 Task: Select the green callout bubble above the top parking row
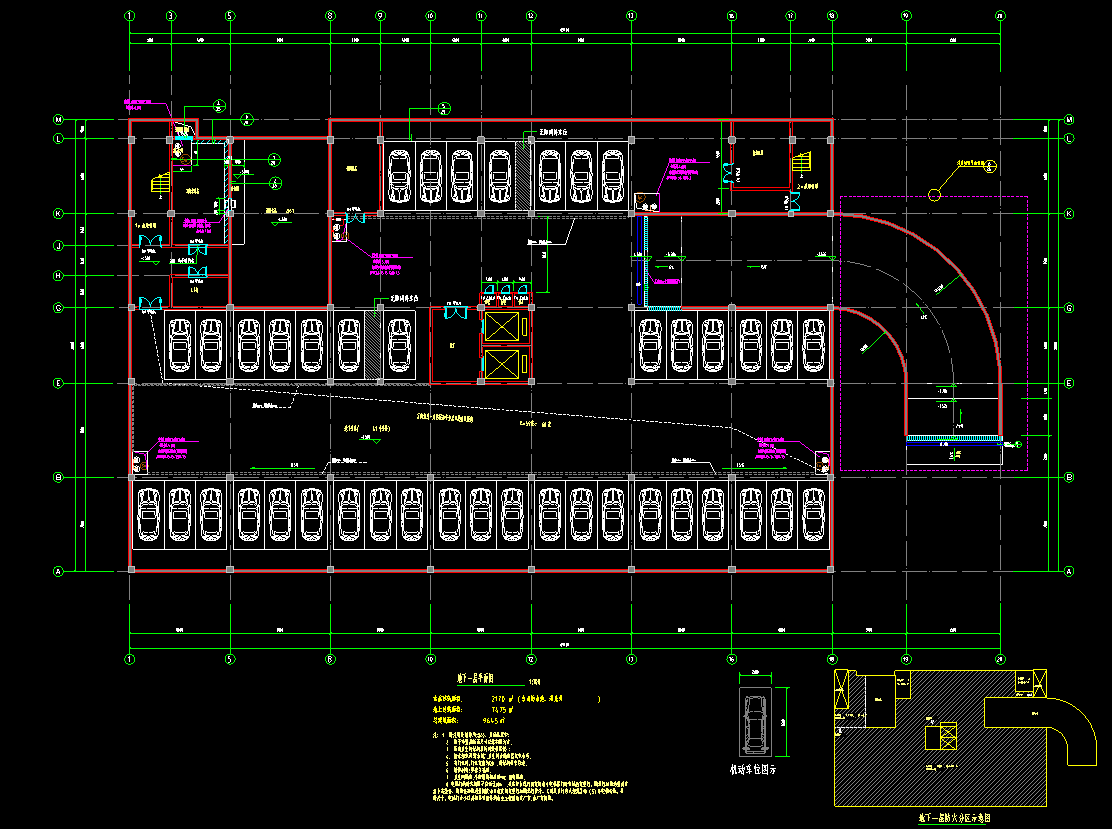pyautogui.click(x=444, y=108)
